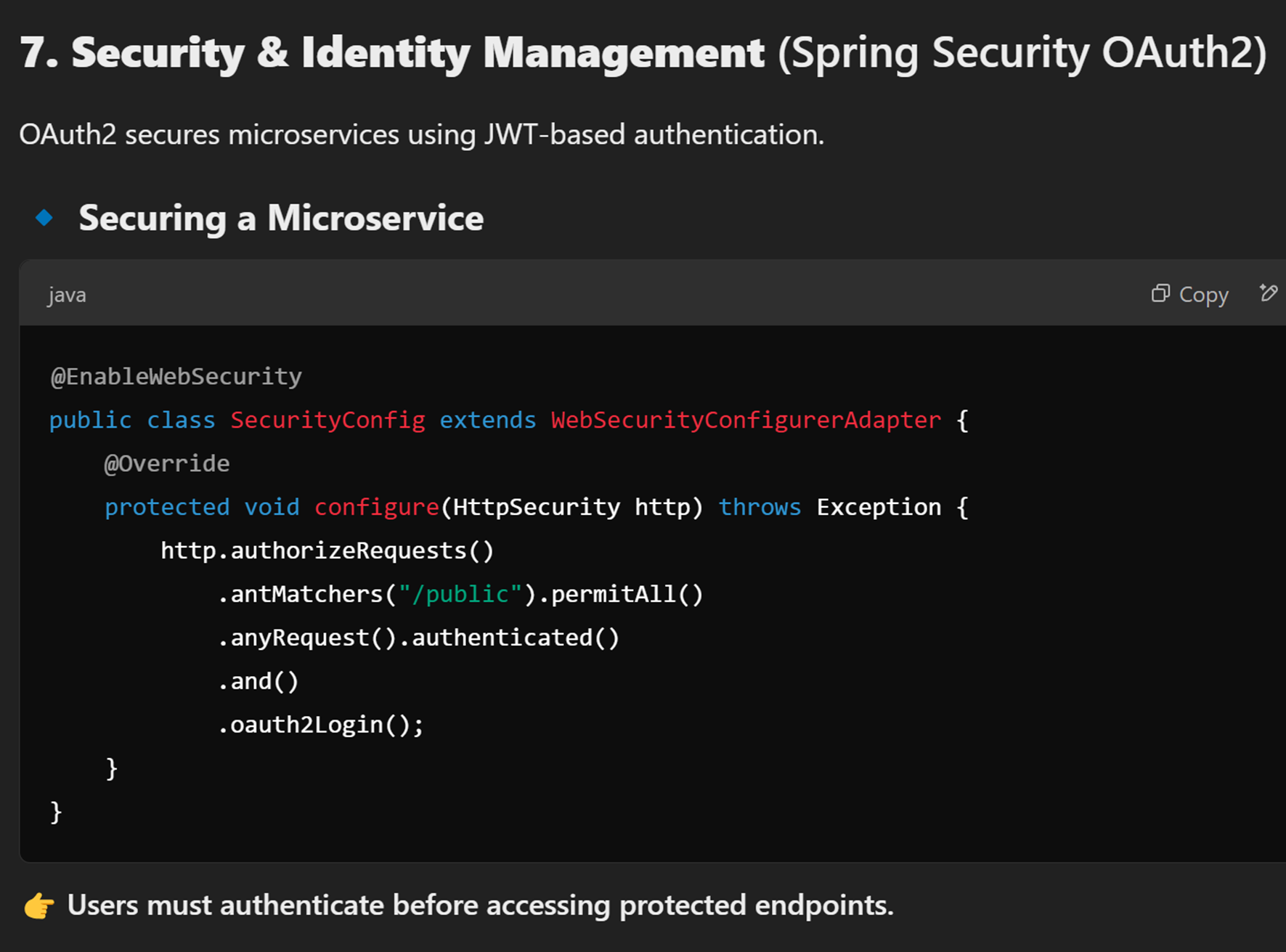Screen dimensions: 1286x952
Task: Click the 'configure' method name
Action: [x=377, y=507]
